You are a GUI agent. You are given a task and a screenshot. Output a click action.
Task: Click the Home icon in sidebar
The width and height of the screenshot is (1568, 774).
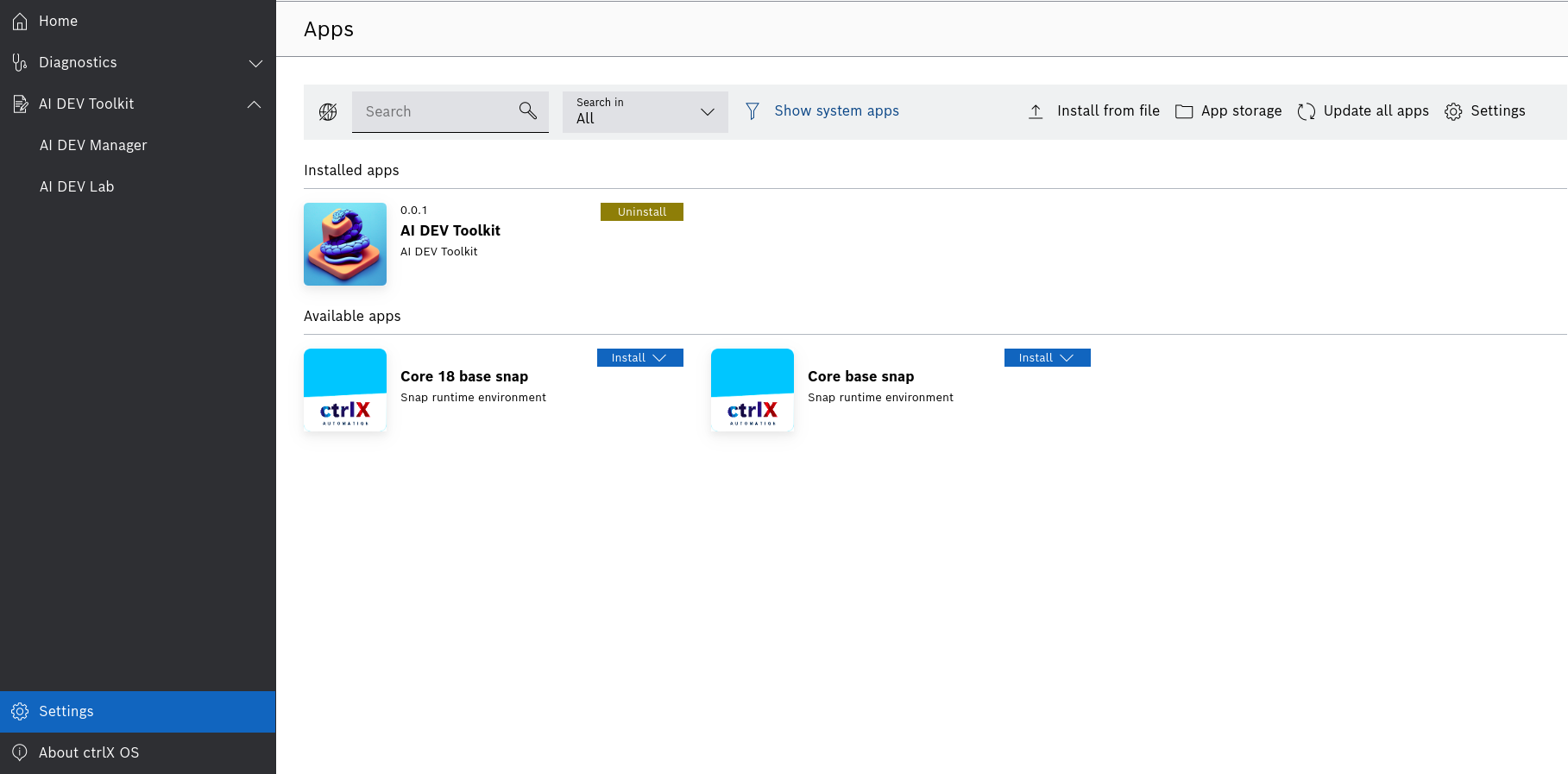tap(20, 21)
